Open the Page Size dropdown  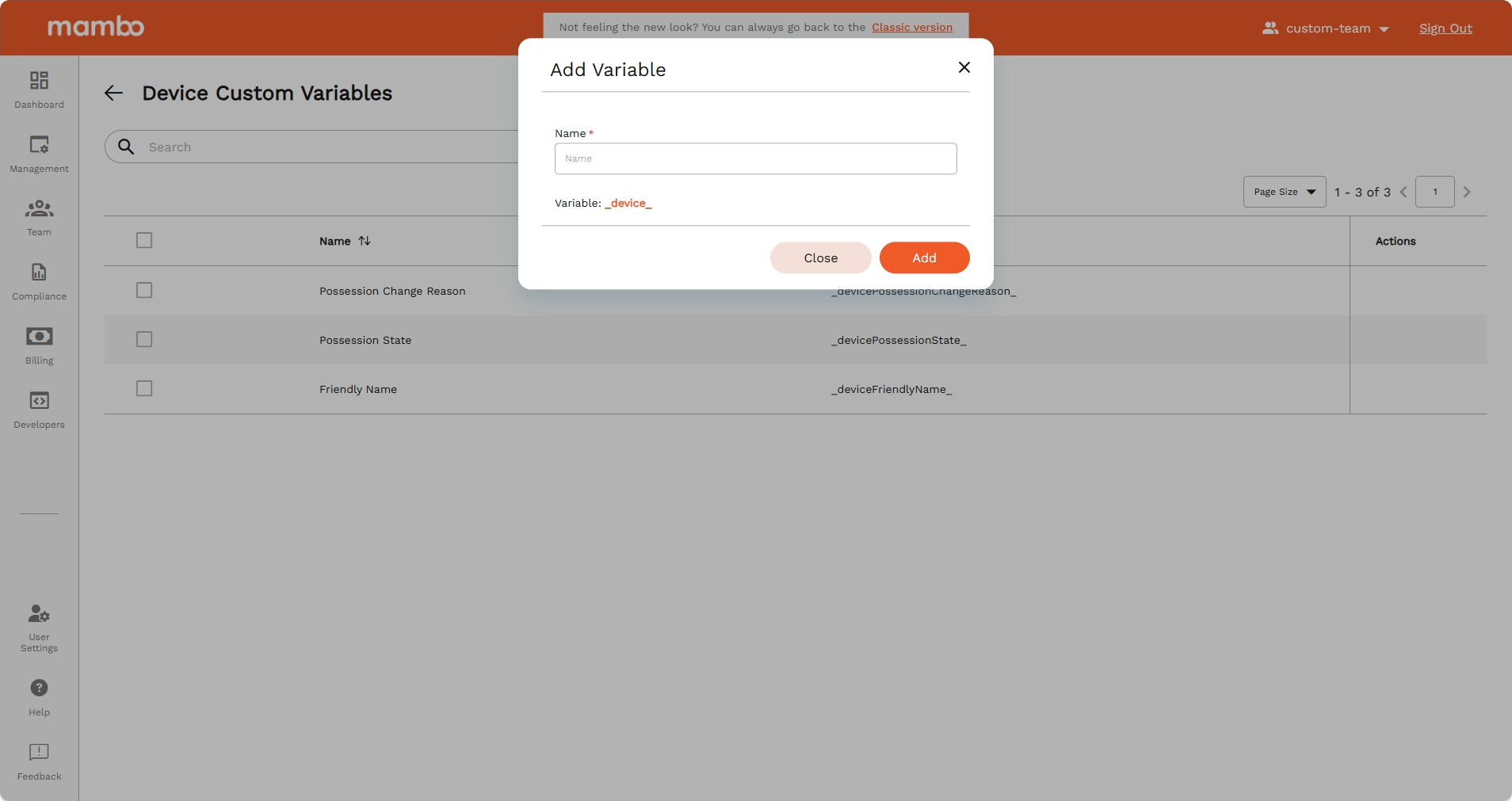coord(1283,192)
